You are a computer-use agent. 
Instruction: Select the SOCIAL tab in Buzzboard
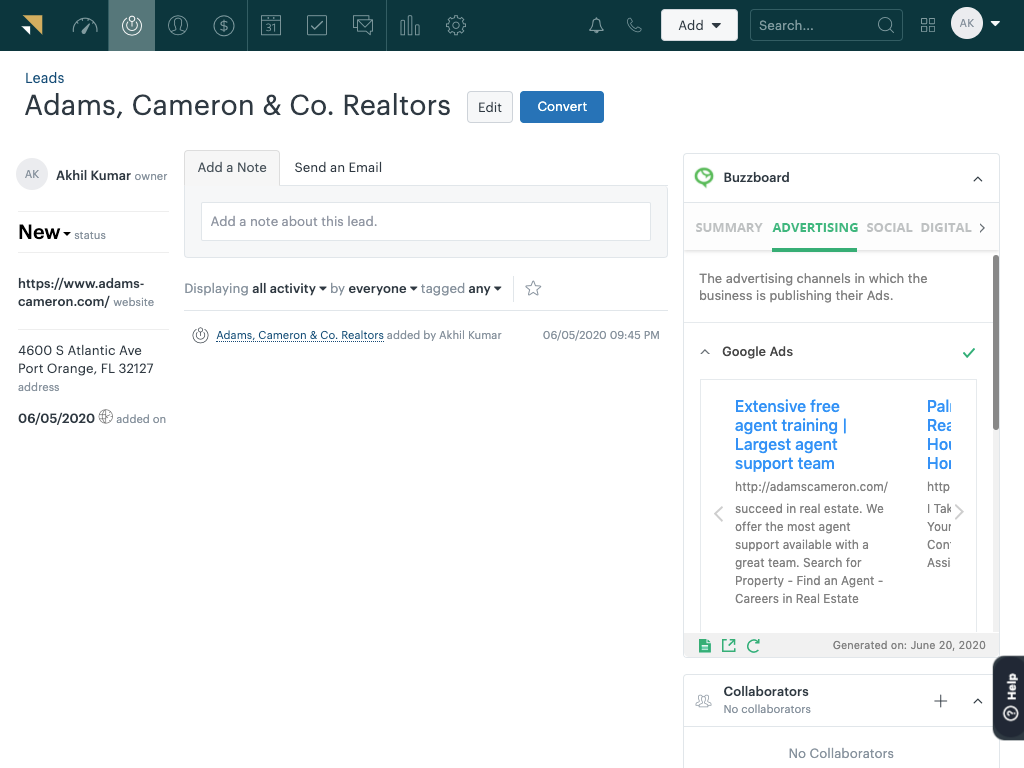coord(889,228)
